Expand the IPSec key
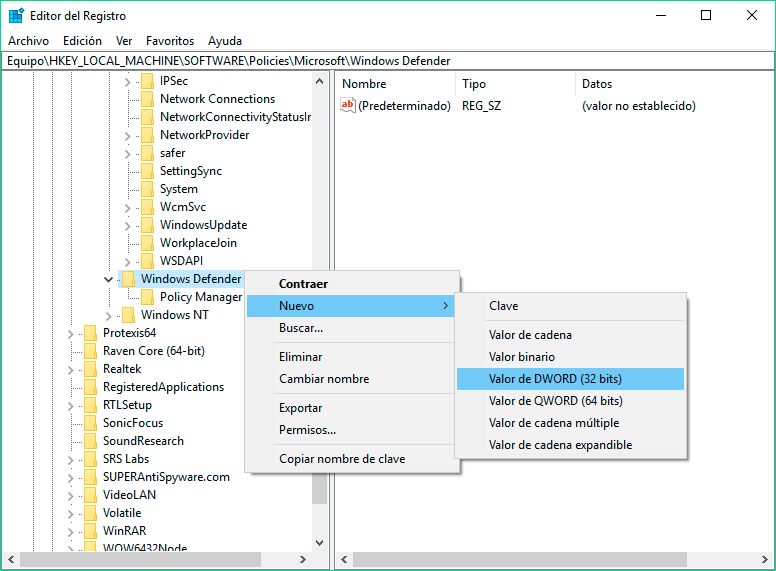This screenshot has width=776, height=571. (127, 82)
